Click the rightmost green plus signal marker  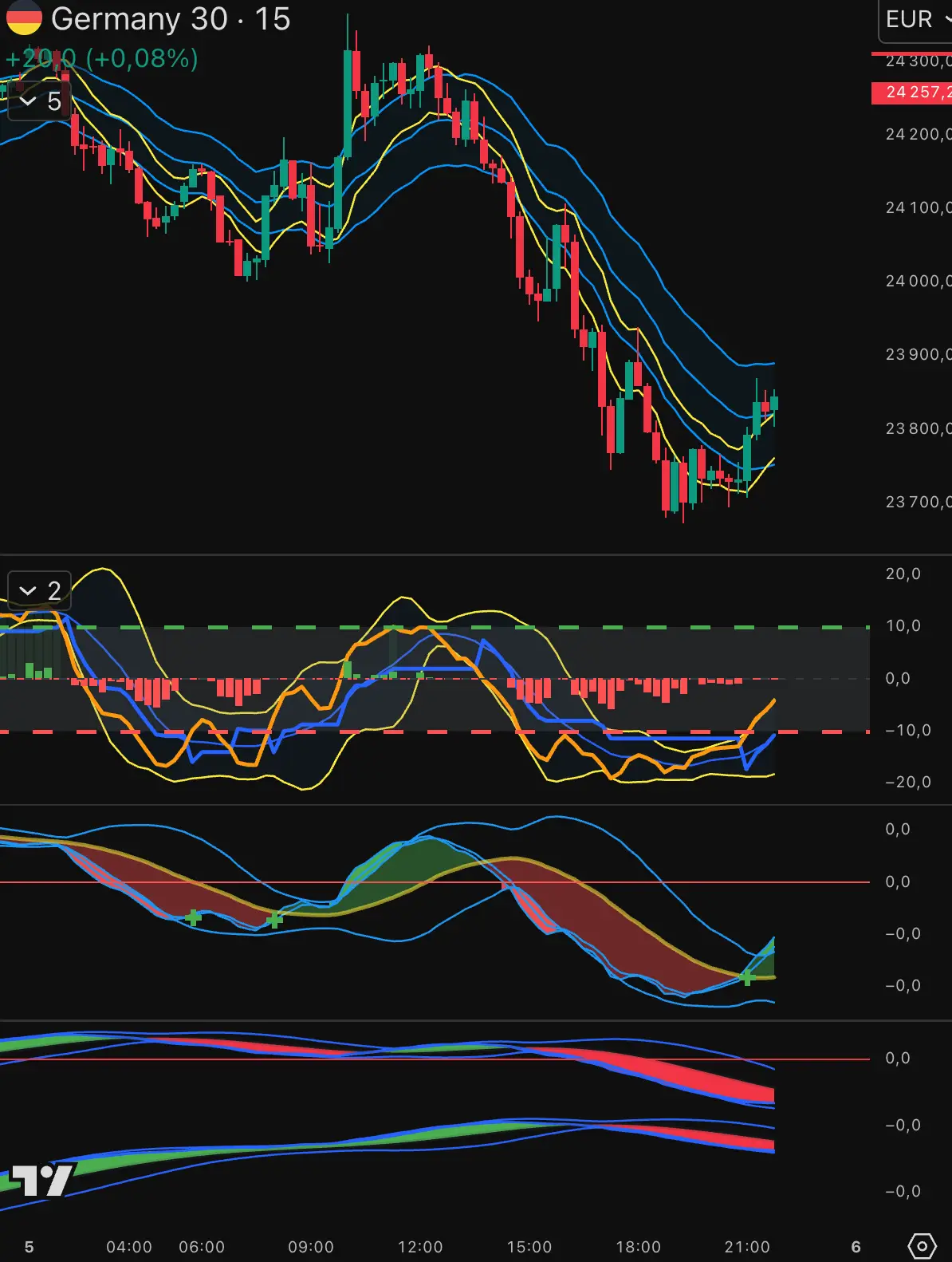pyautogui.click(x=747, y=977)
